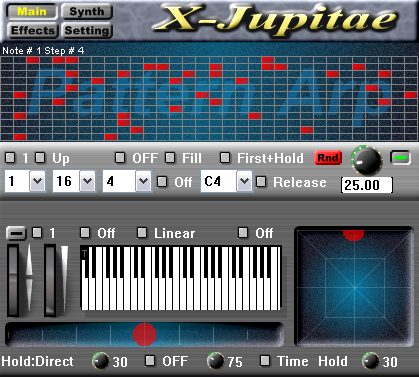Image resolution: width=419 pixels, height=377 pixels.
Task: Open the Setting tab
Action: click(x=87, y=30)
